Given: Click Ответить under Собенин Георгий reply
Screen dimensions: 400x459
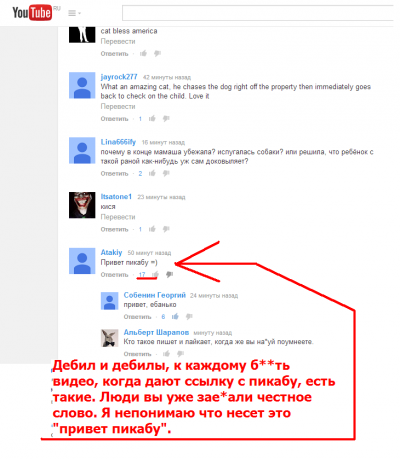Looking at the screenshot, I should 137,317.
